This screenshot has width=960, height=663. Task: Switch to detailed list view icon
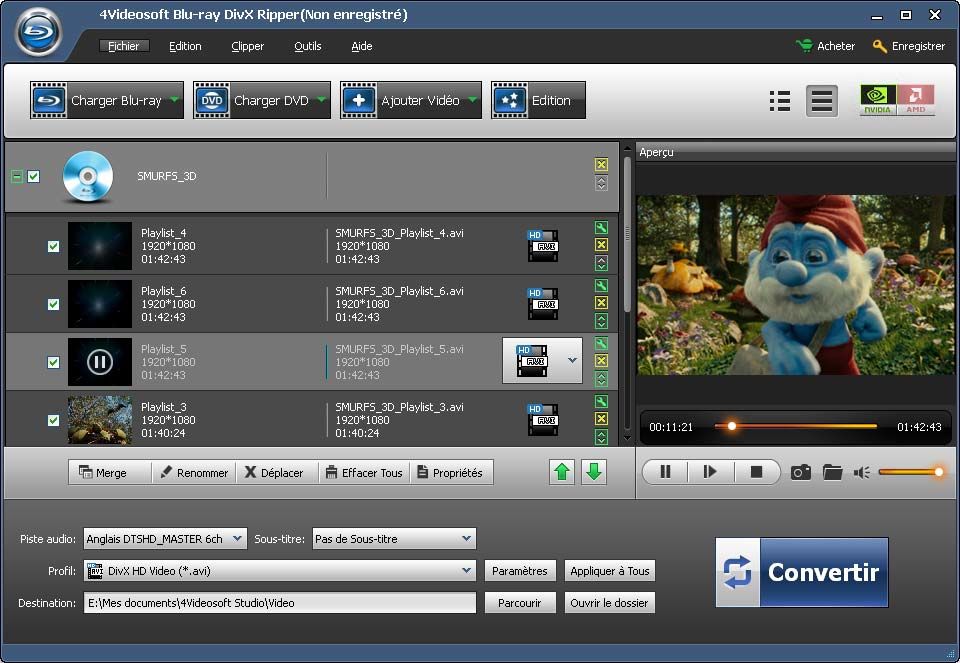pos(822,101)
